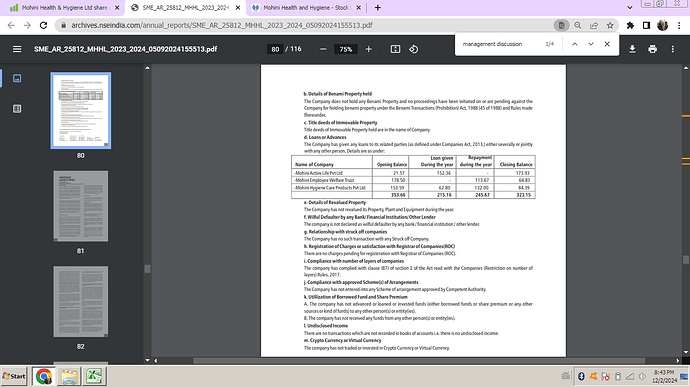Click the document horizontal scrollbar

tap(419, 361)
